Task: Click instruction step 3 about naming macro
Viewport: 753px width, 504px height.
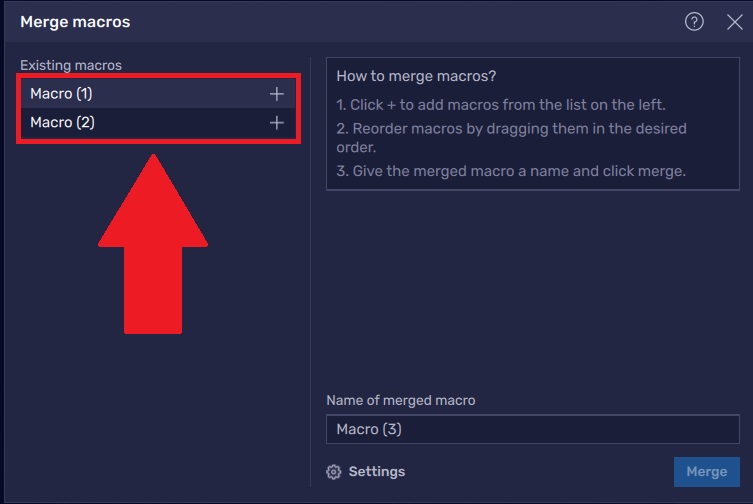Action: pos(511,171)
